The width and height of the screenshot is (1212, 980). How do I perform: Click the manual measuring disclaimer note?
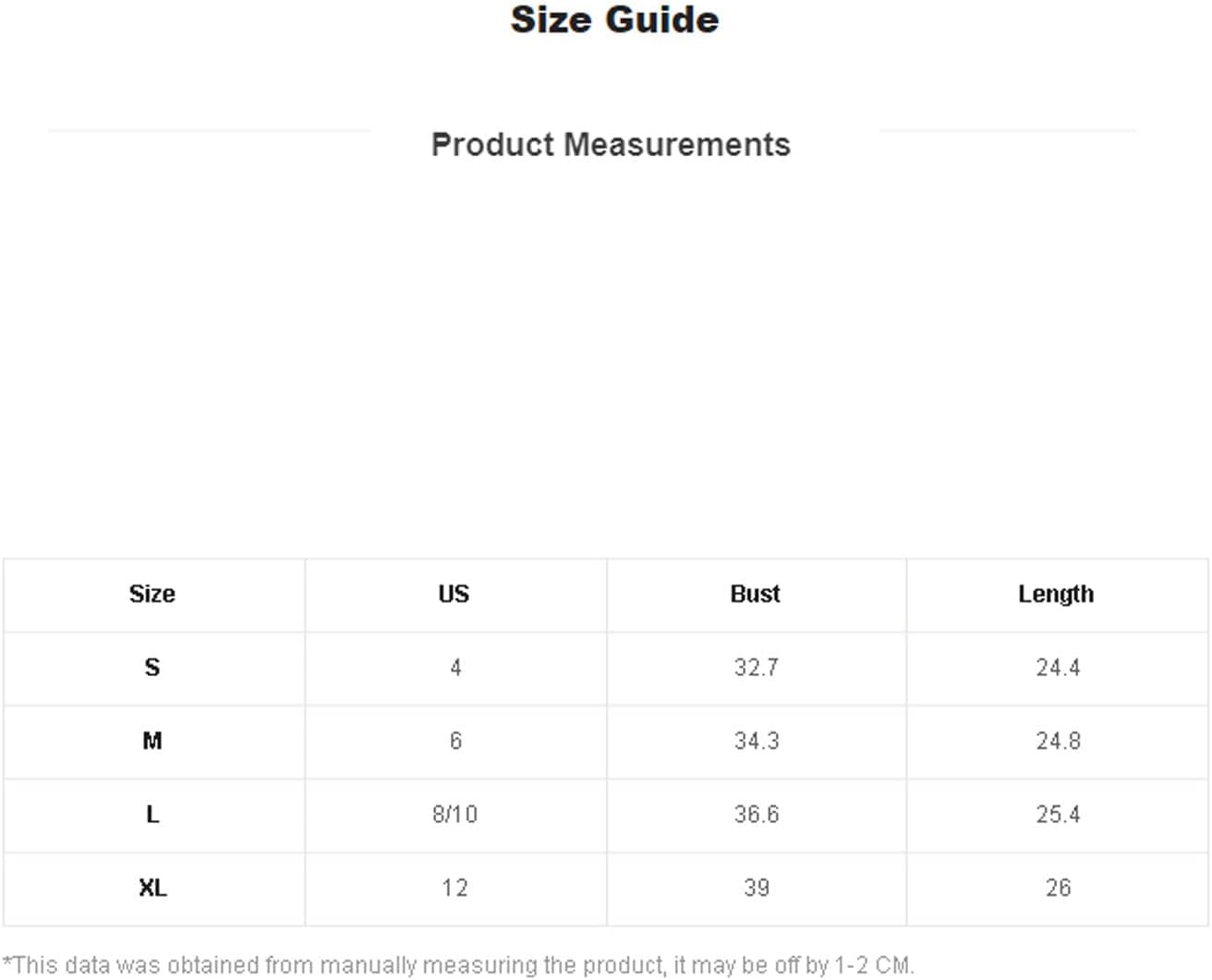click(458, 965)
